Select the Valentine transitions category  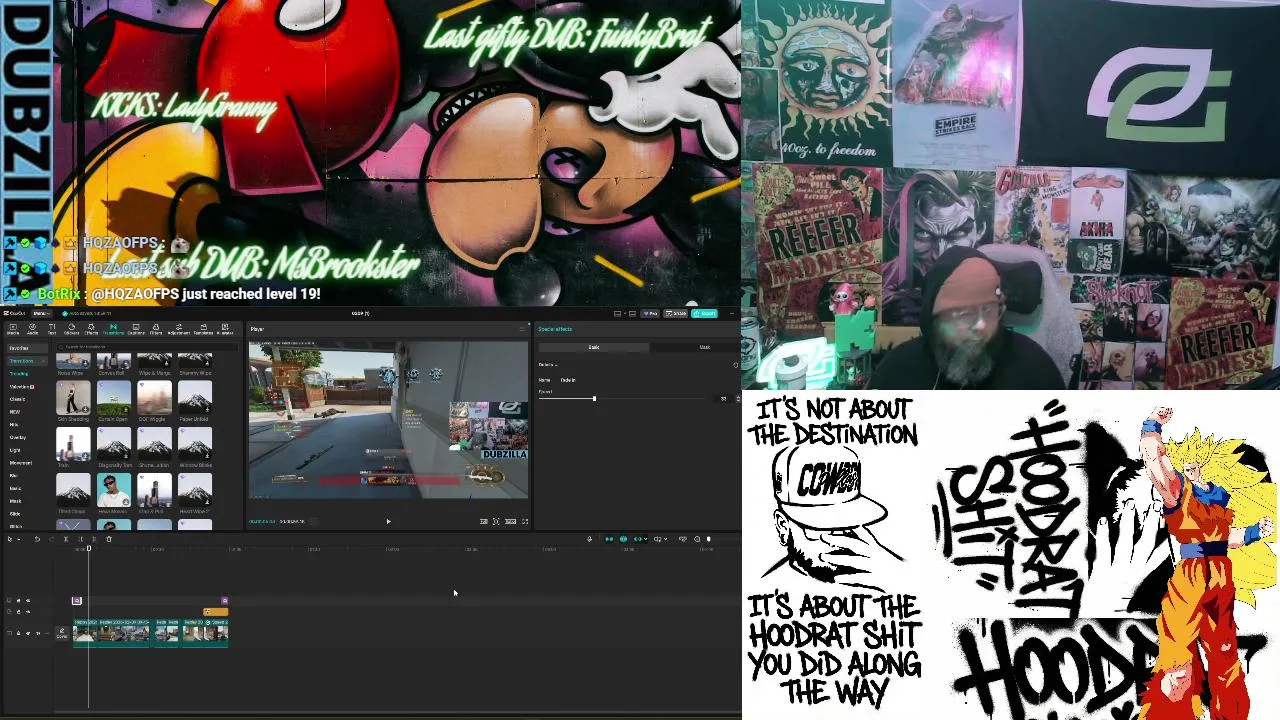(x=21, y=387)
